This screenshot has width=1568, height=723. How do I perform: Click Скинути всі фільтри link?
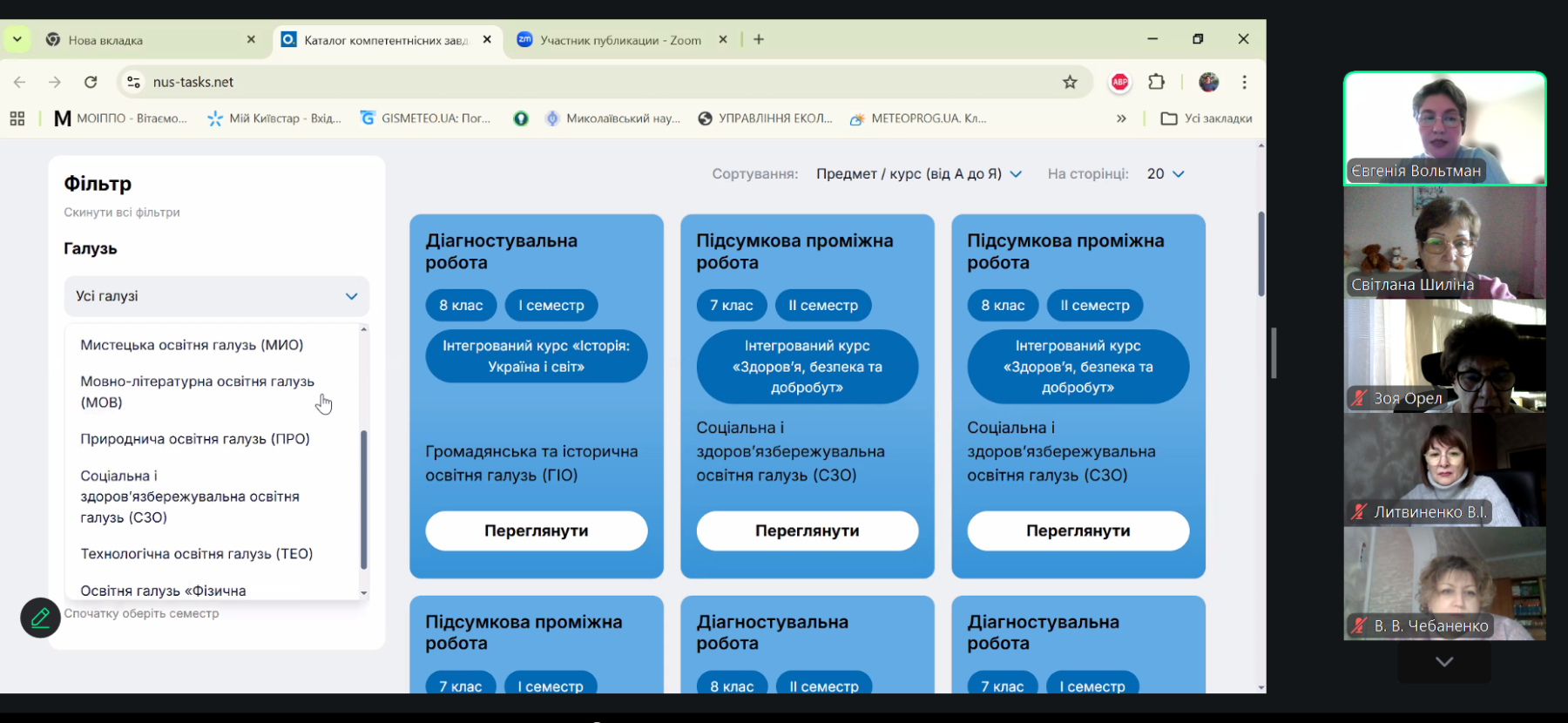[x=122, y=213]
